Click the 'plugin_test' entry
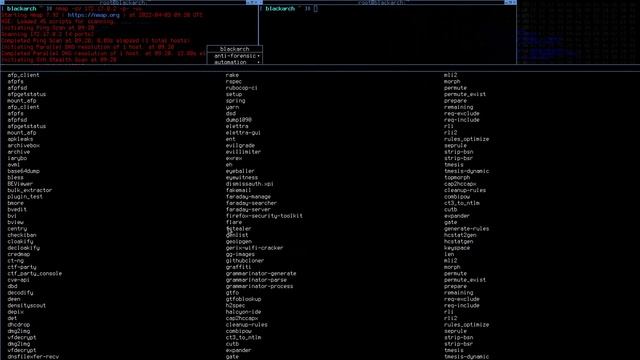The height and width of the screenshot is (360, 640). click(25, 197)
